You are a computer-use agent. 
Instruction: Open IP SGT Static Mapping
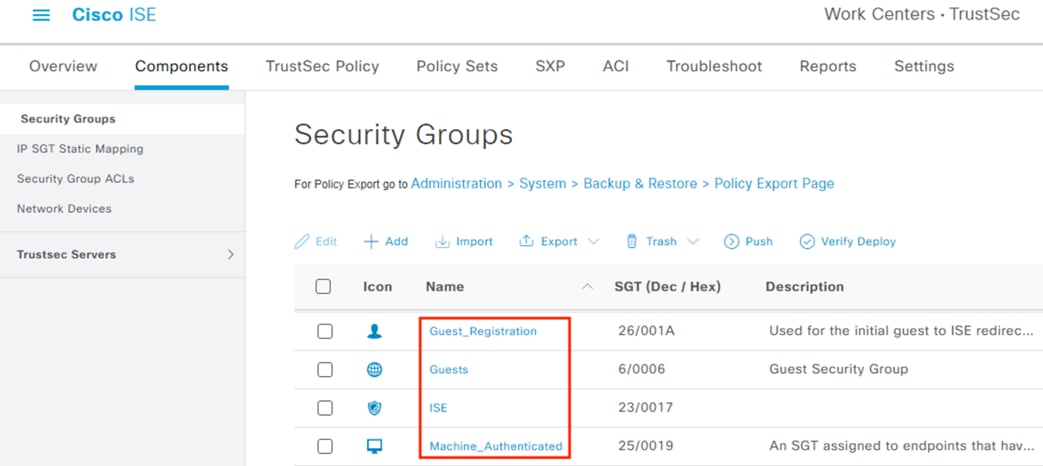(80, 149)
